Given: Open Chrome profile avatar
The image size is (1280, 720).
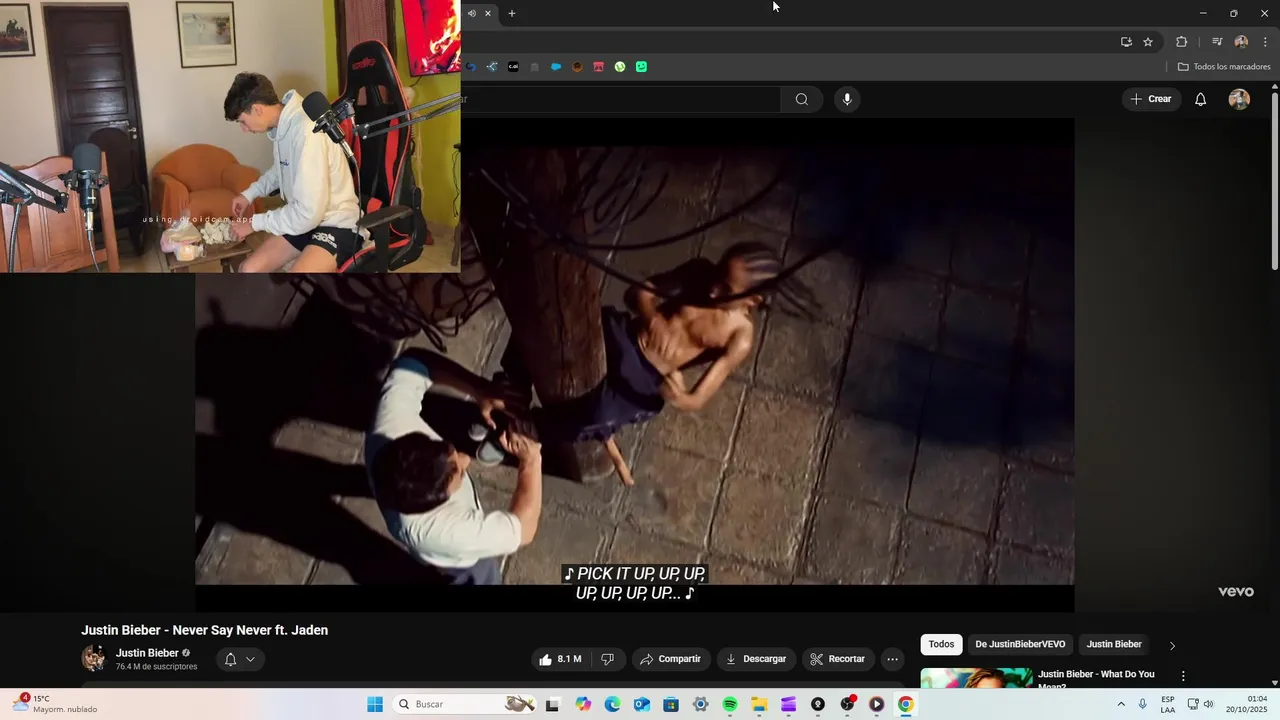Looking at the screenshot, I should [1241, 42].
